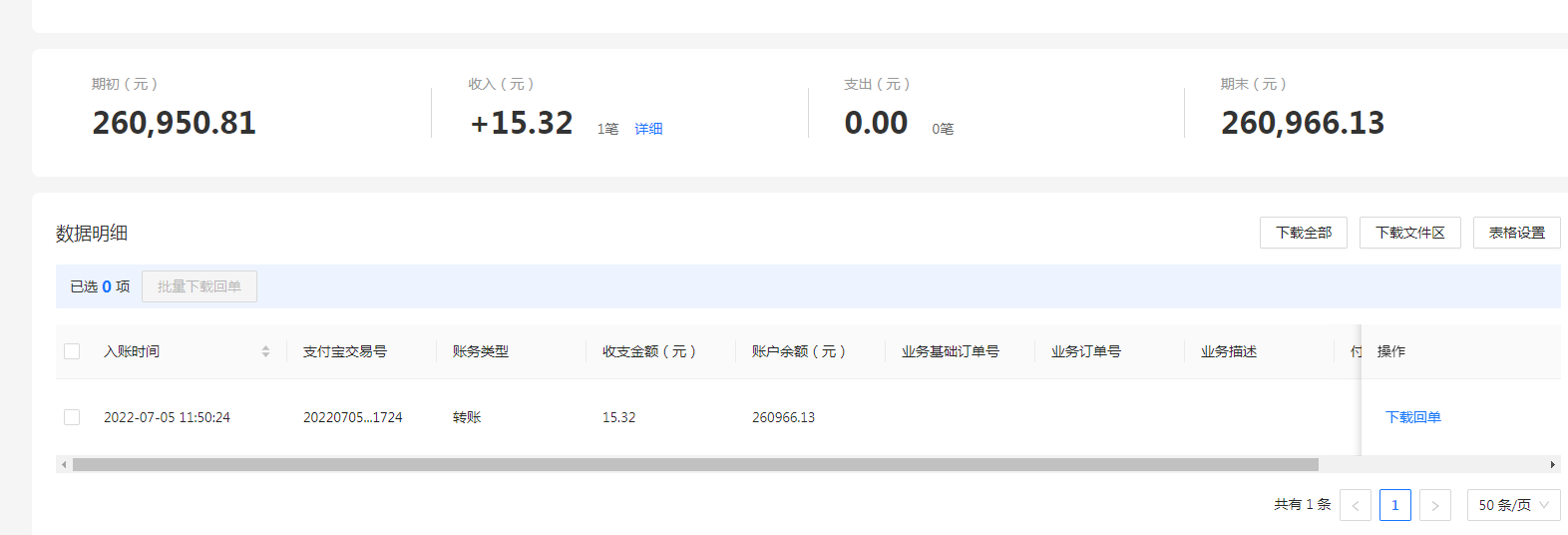Click the horizontal scrollbar thumb

point(695,464)
